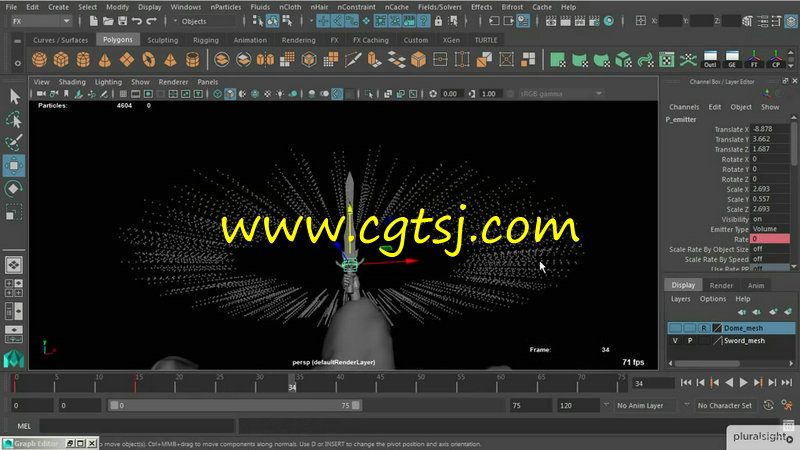Switch to the Anim layer tab
This screenshot has height=450, width=800.
[756, 285]
